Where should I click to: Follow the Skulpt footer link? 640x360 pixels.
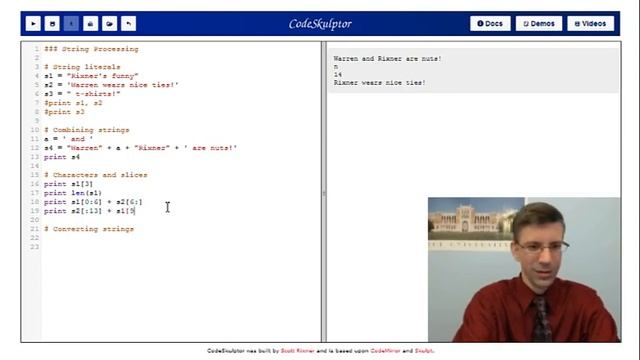[x=424, y=351]
